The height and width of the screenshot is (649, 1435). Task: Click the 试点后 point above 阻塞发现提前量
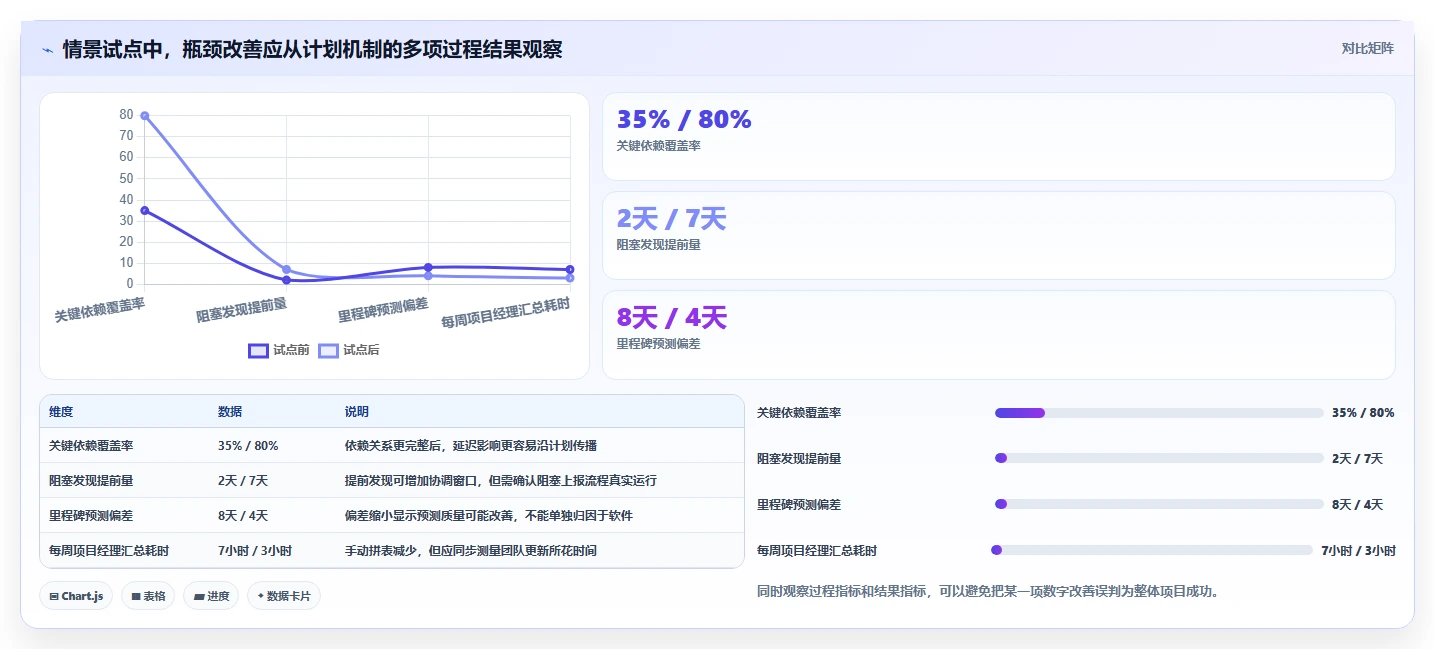[x=286, y=270]
